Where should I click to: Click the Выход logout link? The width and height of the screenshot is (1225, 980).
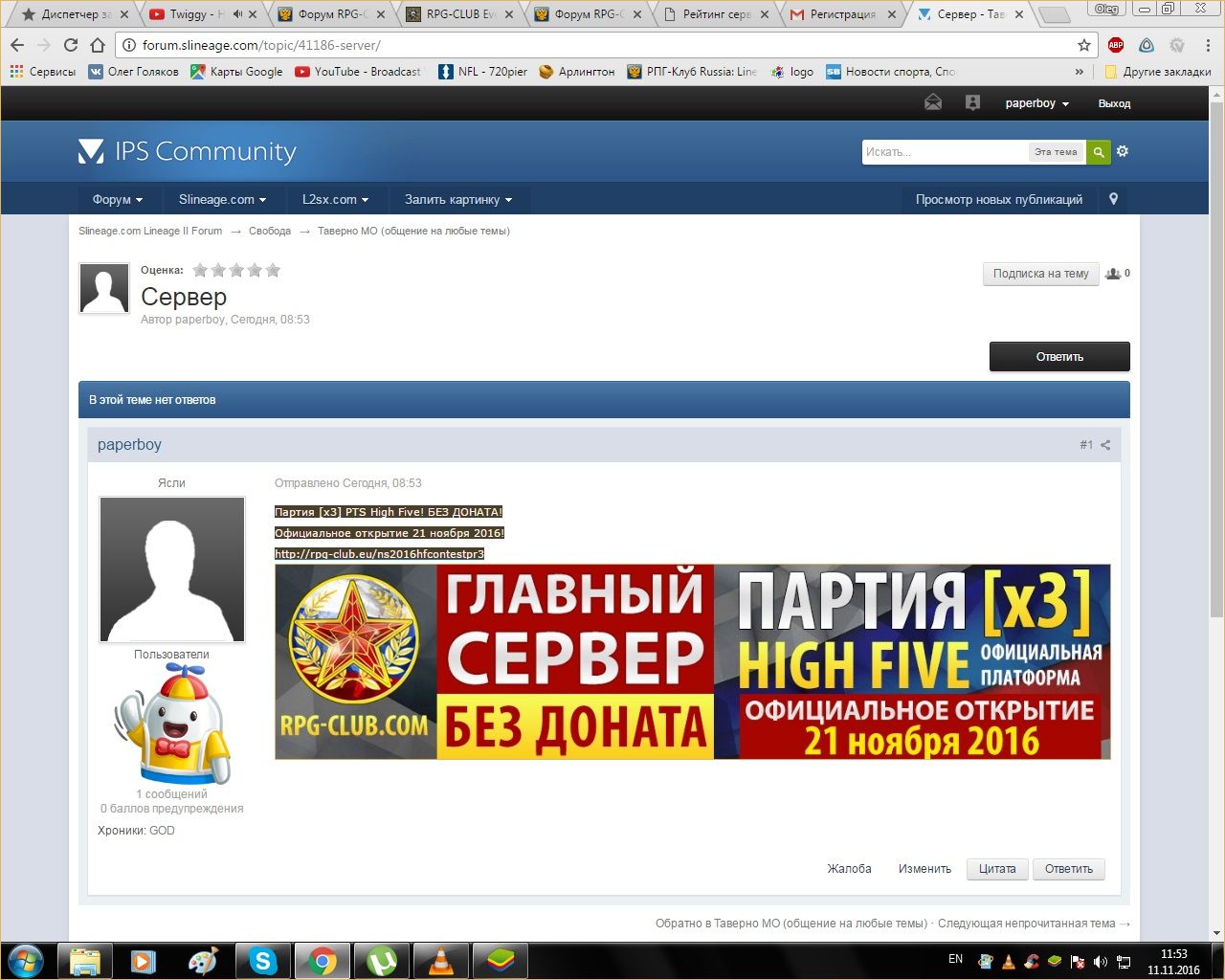pyautogui.click(x=1114, y=103)
